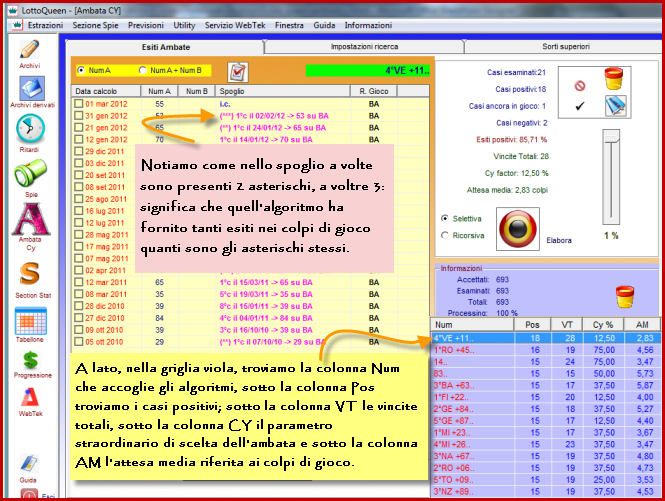Click the LottoQueen crown icon in menu bar
Screen dimensions: 665x501
(x=17, y=25)
